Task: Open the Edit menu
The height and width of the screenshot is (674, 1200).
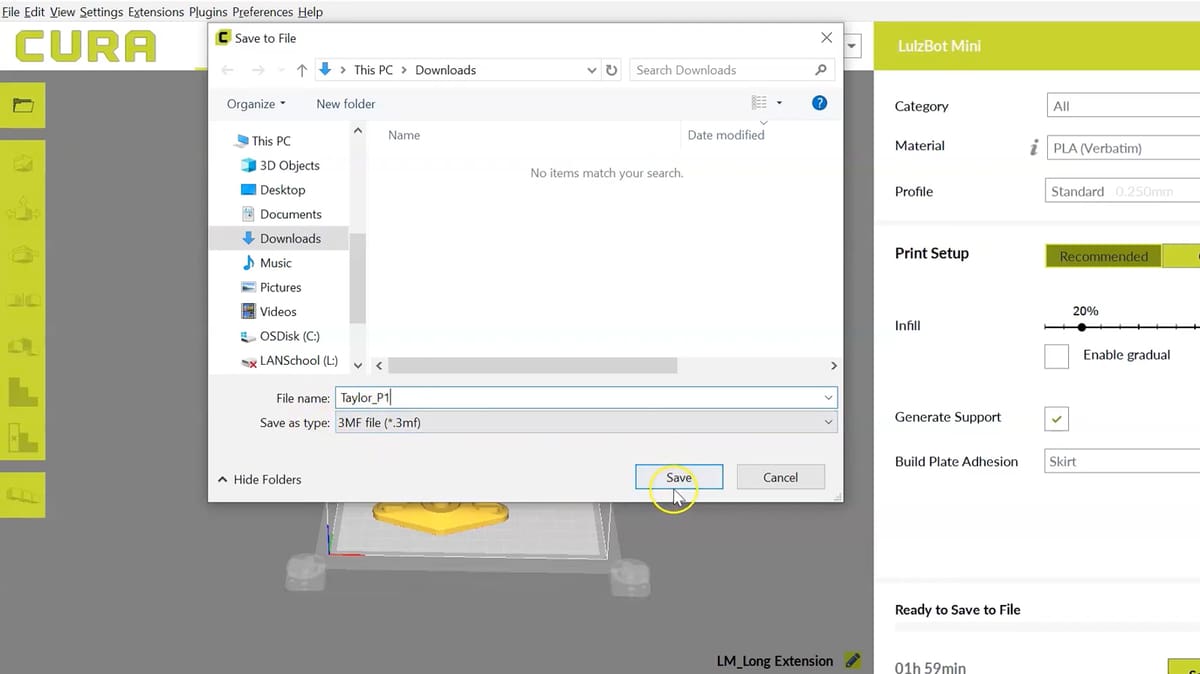Action: (35, 12)
